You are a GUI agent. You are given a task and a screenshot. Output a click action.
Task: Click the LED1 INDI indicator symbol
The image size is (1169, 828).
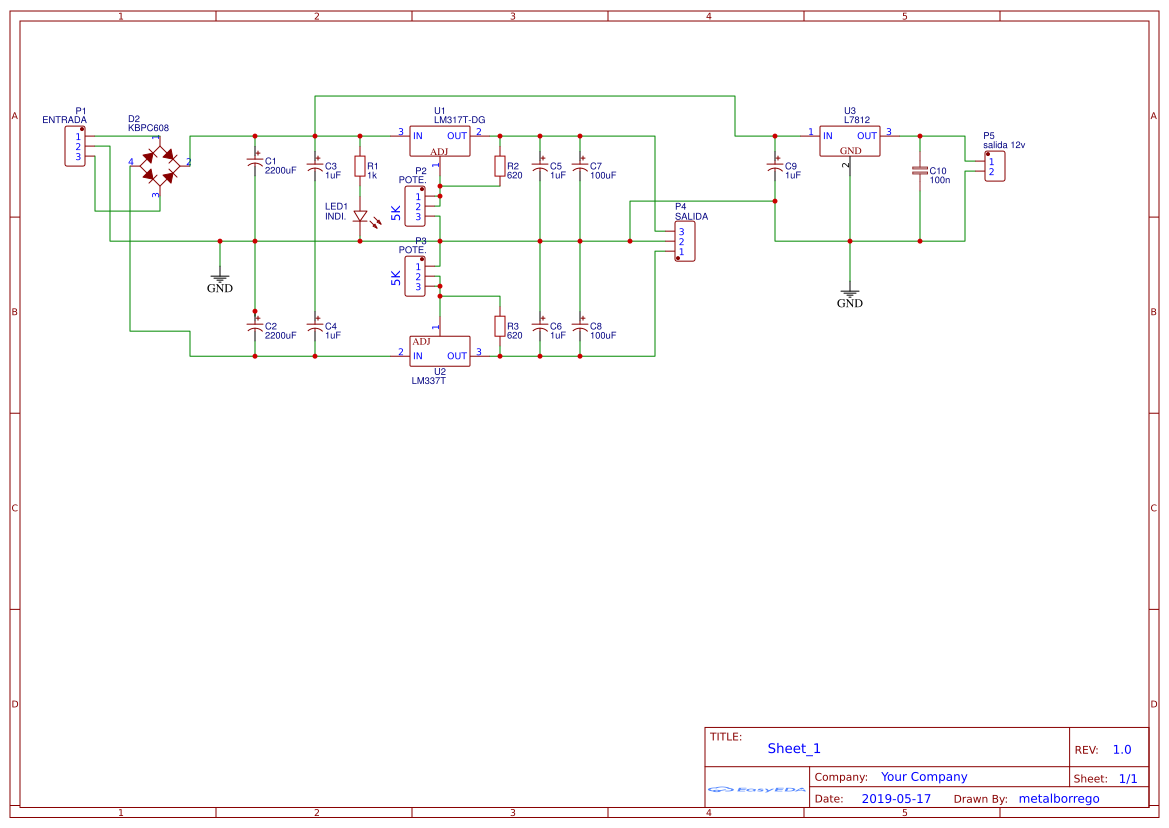point(360,215)
